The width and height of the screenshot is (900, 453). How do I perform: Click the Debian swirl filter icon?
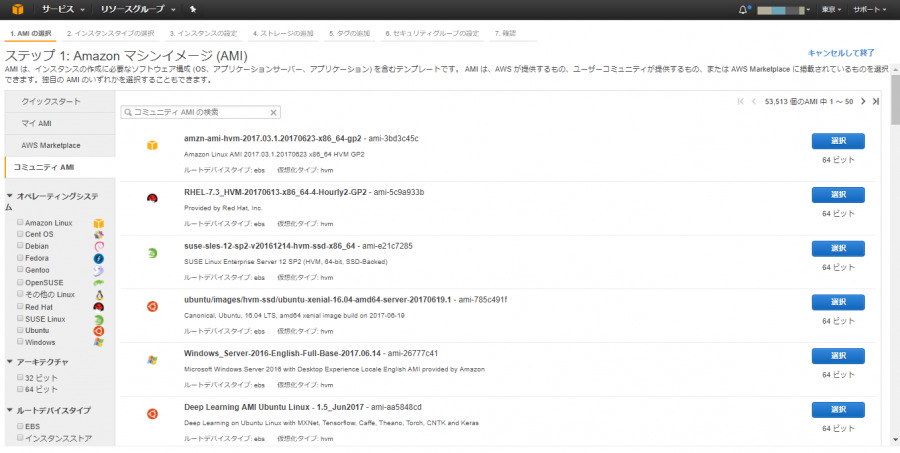(99, 246)
